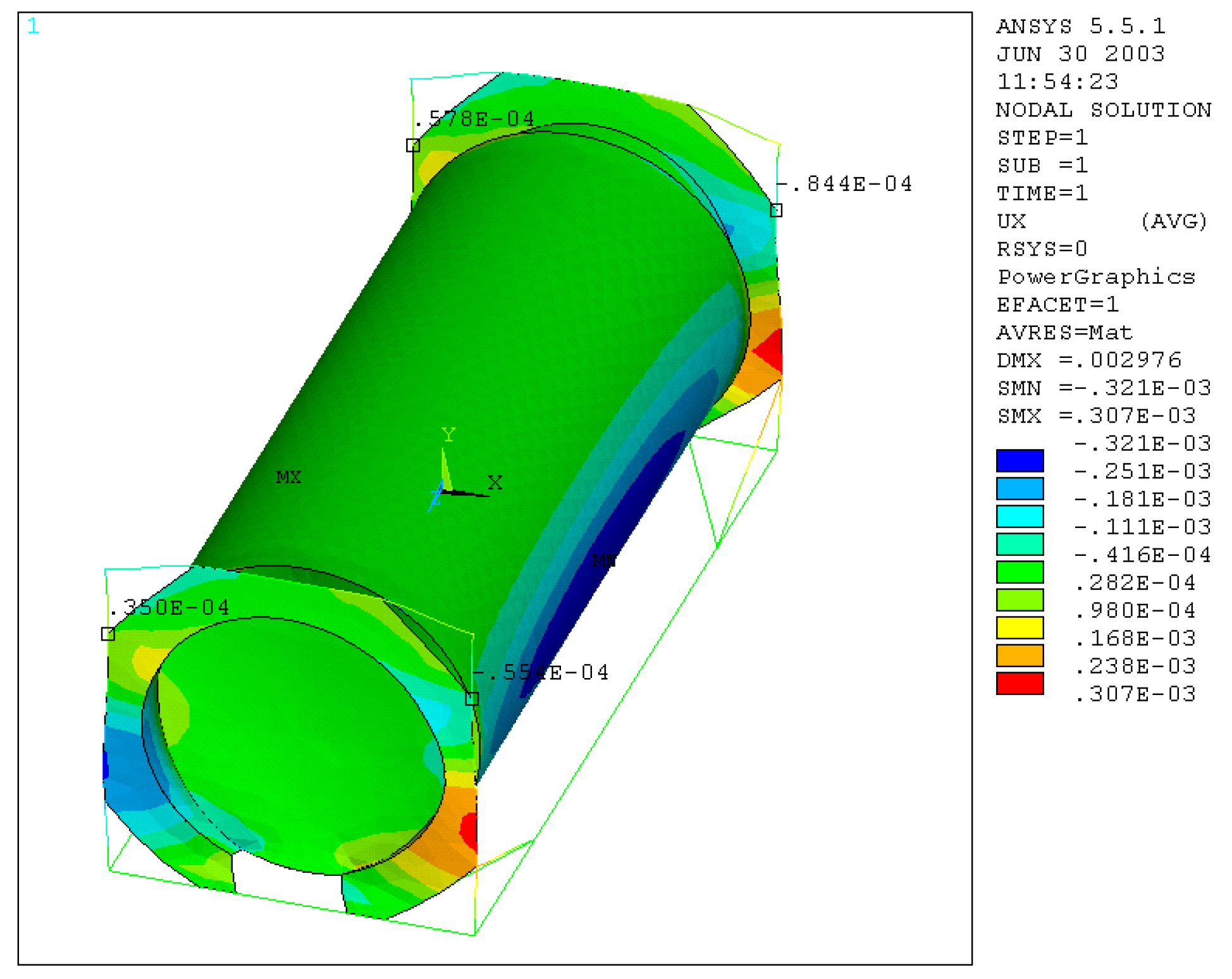Click the NODAL SOLUTION title text
1232x979 pixels.
coord(1104,110)
